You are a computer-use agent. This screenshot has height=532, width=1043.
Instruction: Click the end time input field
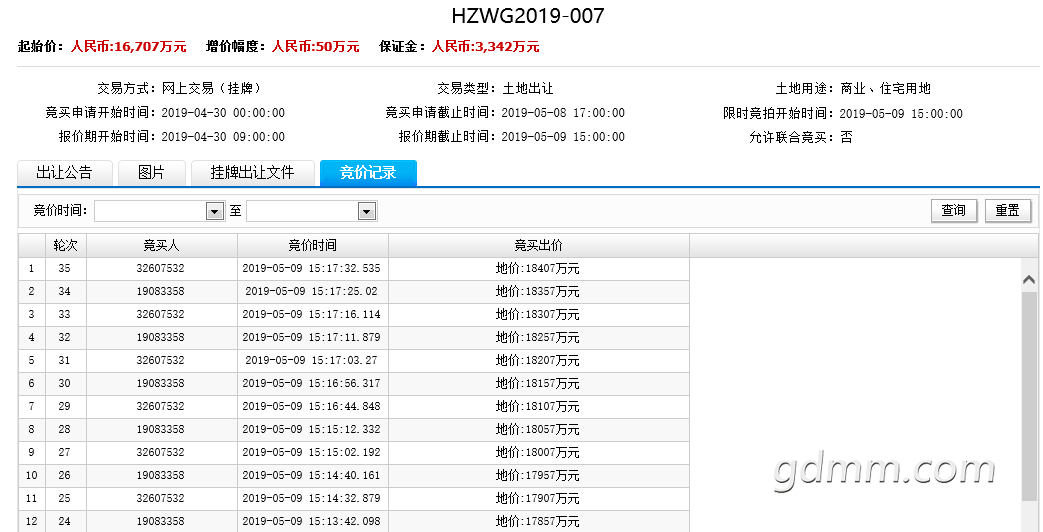tap(303, 211)
